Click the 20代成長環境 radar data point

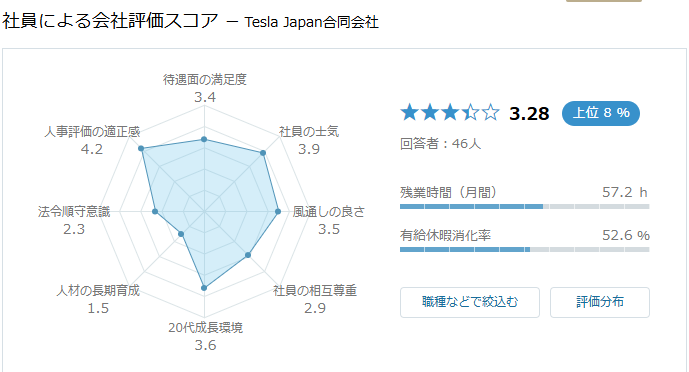(204, 288)
